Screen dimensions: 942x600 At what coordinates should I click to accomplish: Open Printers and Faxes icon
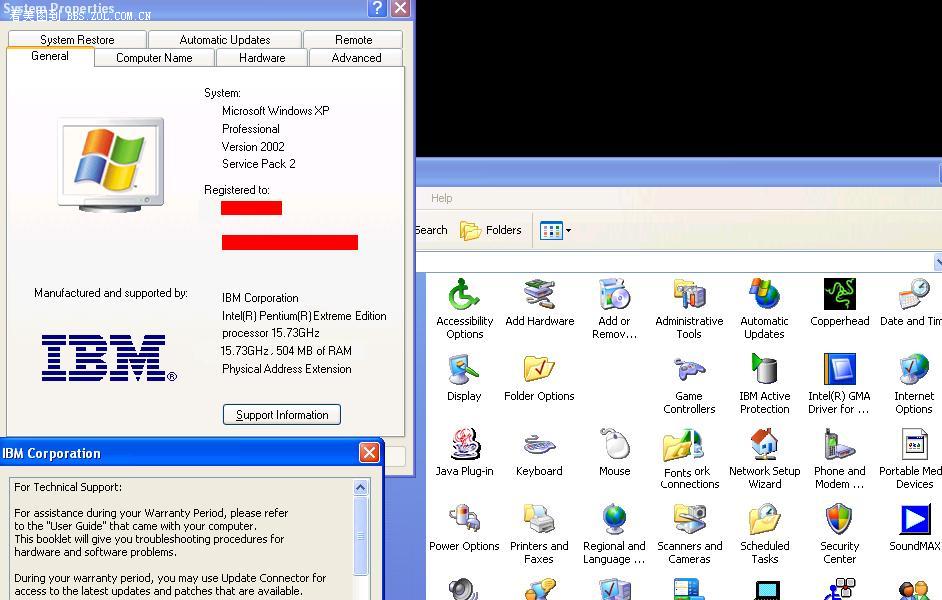tap(539, 521)
